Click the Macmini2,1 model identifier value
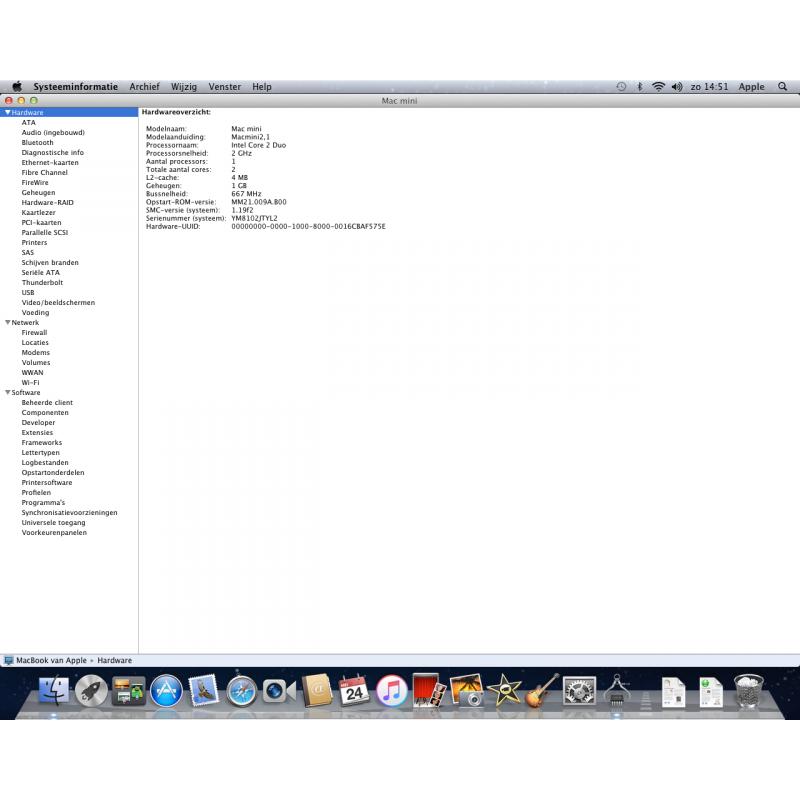 click(x=251, y=137)
